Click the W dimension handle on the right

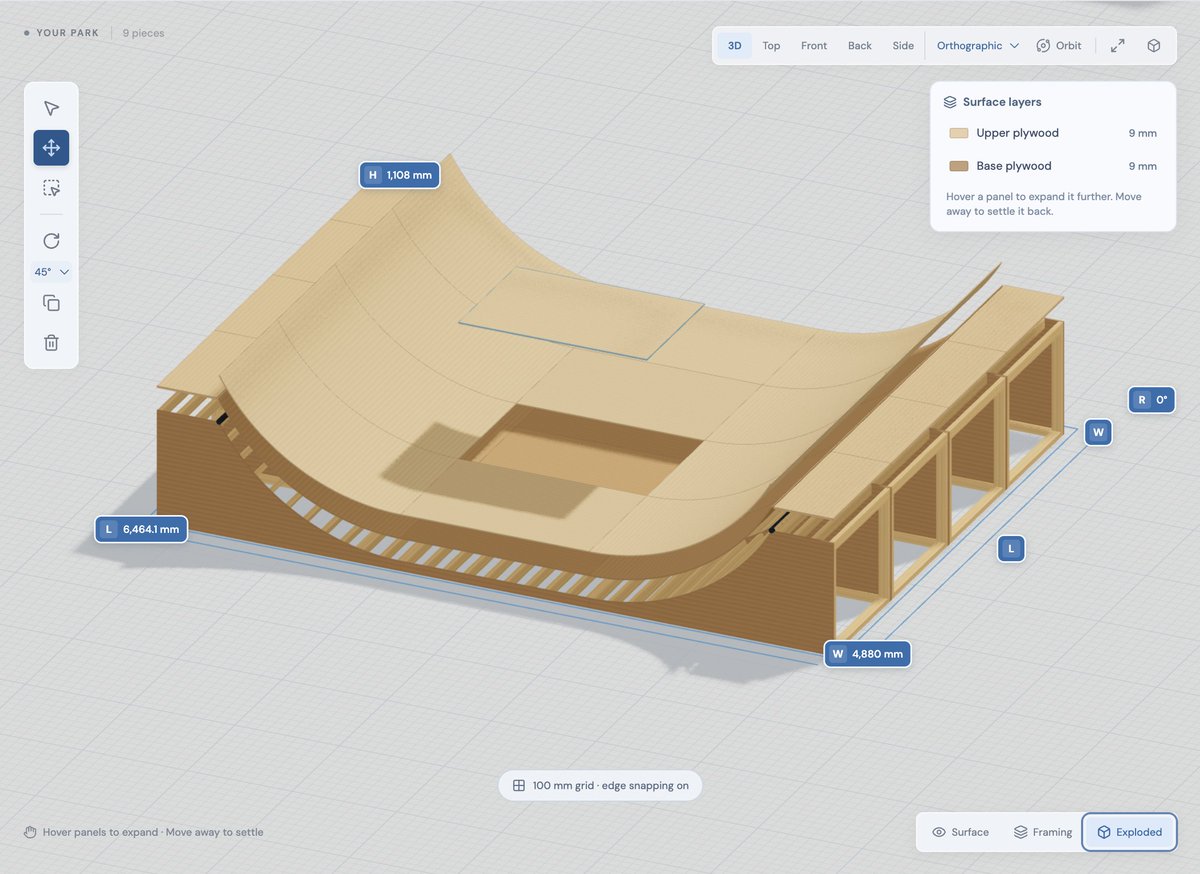click(1098, 433)
